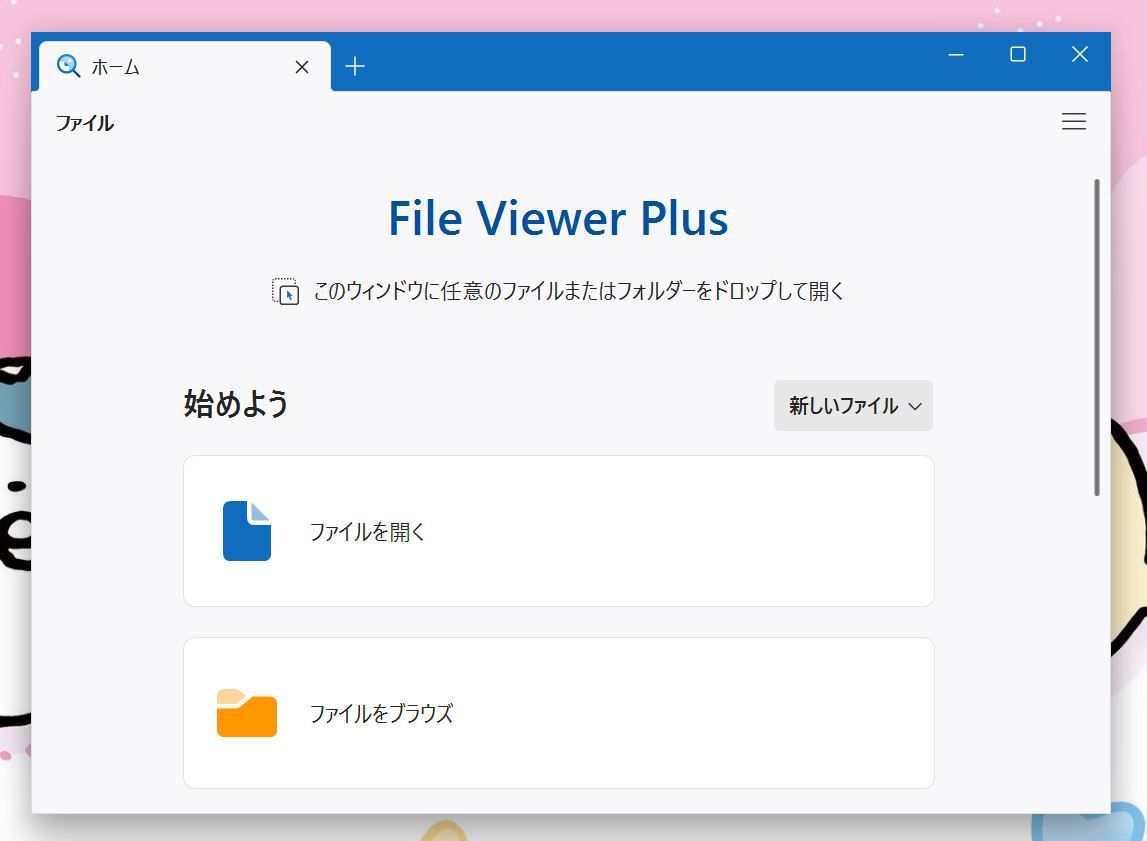Add a new tab with the plus button
1147x841 pixels.
[355, 67]
